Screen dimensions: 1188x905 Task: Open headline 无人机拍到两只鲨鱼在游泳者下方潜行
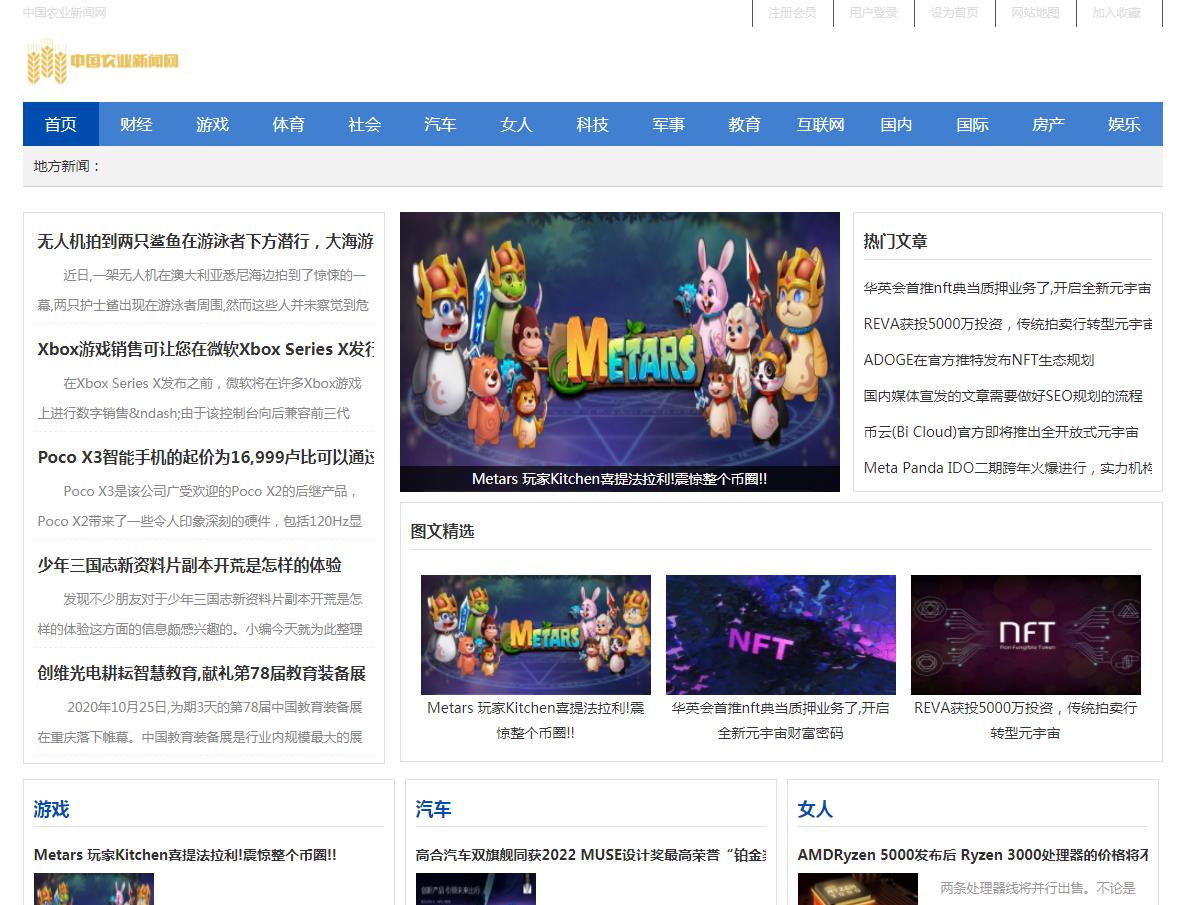tap(205, 241)
